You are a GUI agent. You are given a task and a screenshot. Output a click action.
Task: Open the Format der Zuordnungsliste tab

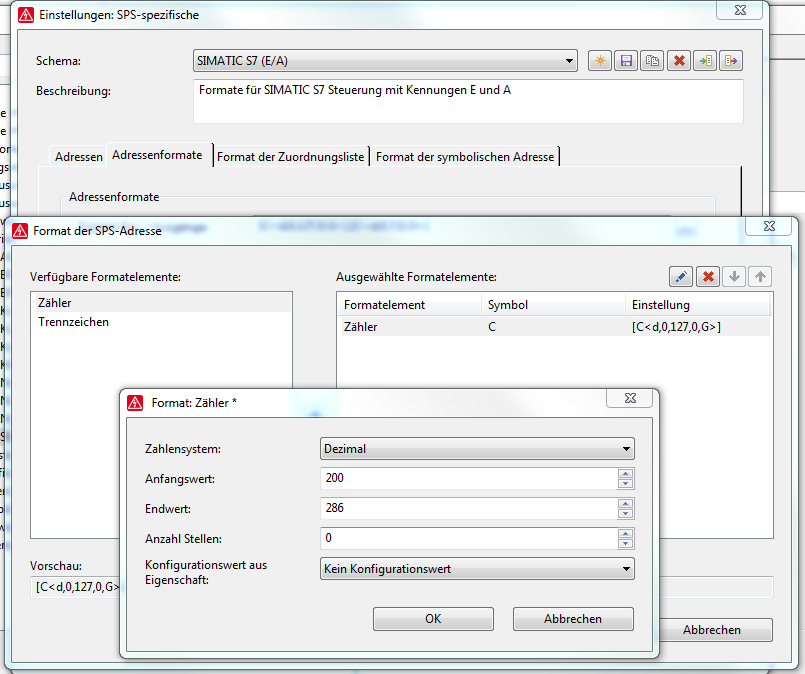[x=291, y=157]
